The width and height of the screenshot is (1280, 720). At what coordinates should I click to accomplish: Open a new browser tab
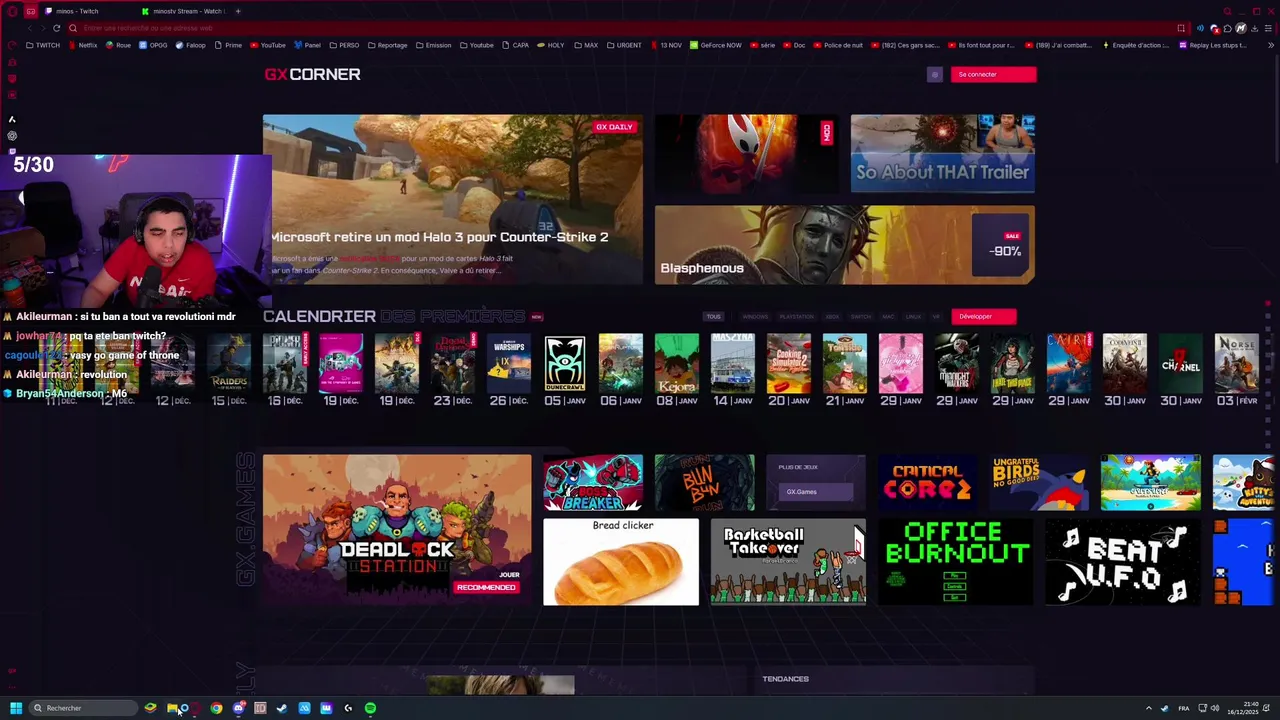tap(238, 11)
